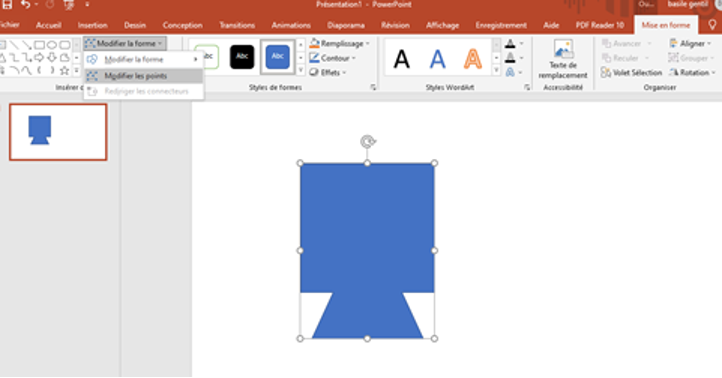Select slide 1 thumbnail in panel
The height and width of the screenshot is (378, 722).
click(58, 132)
